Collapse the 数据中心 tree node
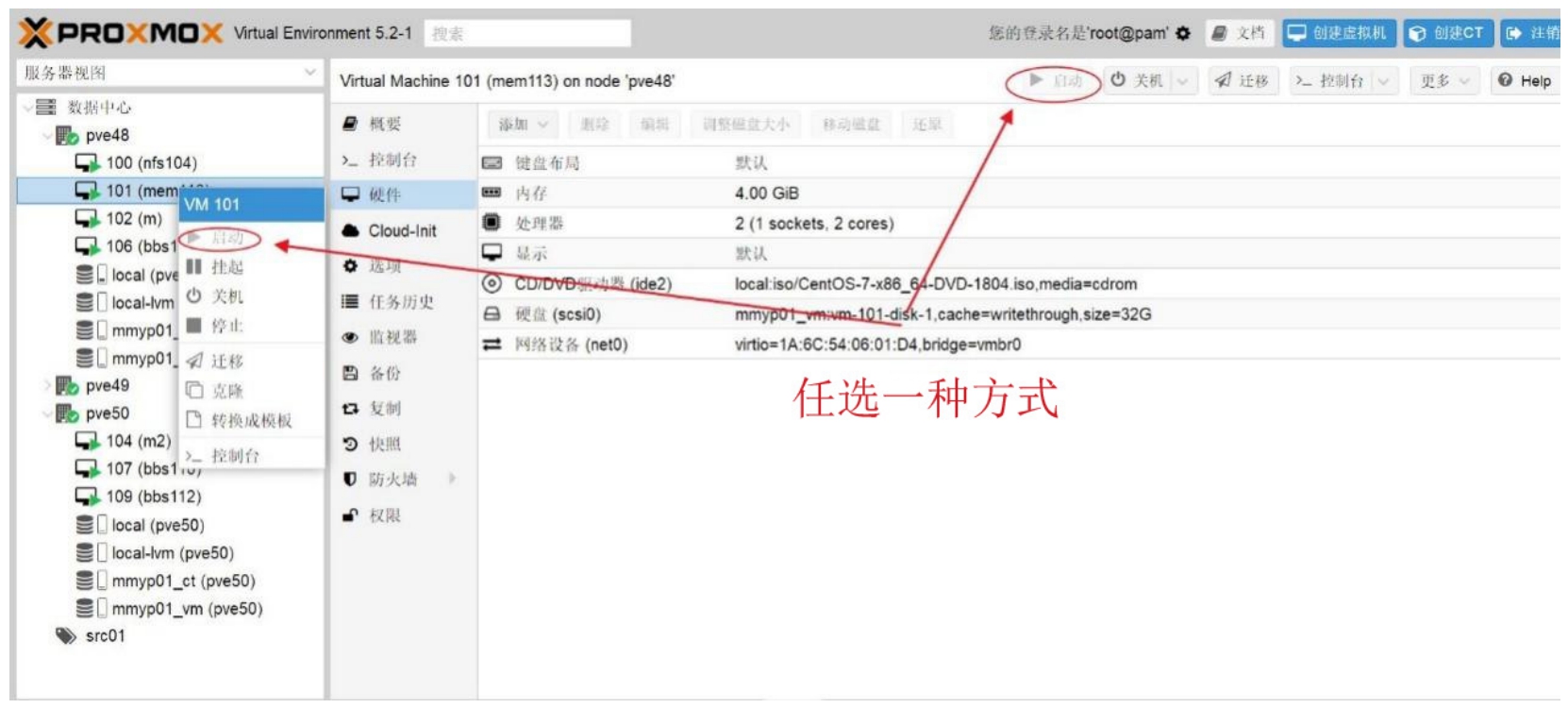Image resolution: width=1568 pixels, height=708 pixels. click(27, 108)
